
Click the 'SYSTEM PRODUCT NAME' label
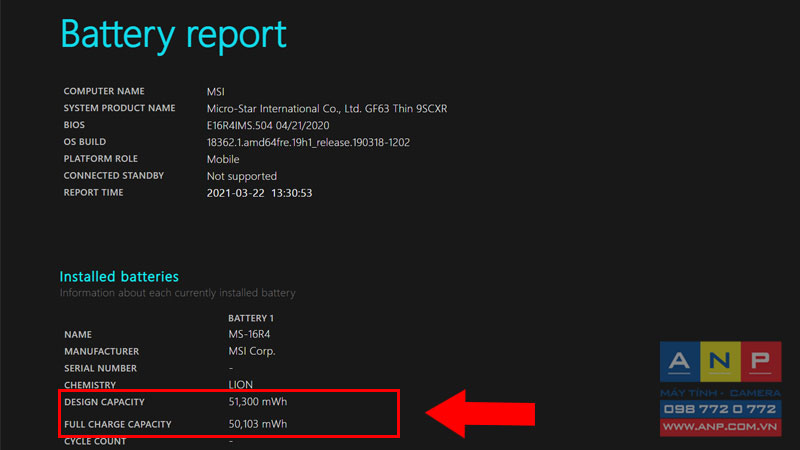[x=119, y=108]
